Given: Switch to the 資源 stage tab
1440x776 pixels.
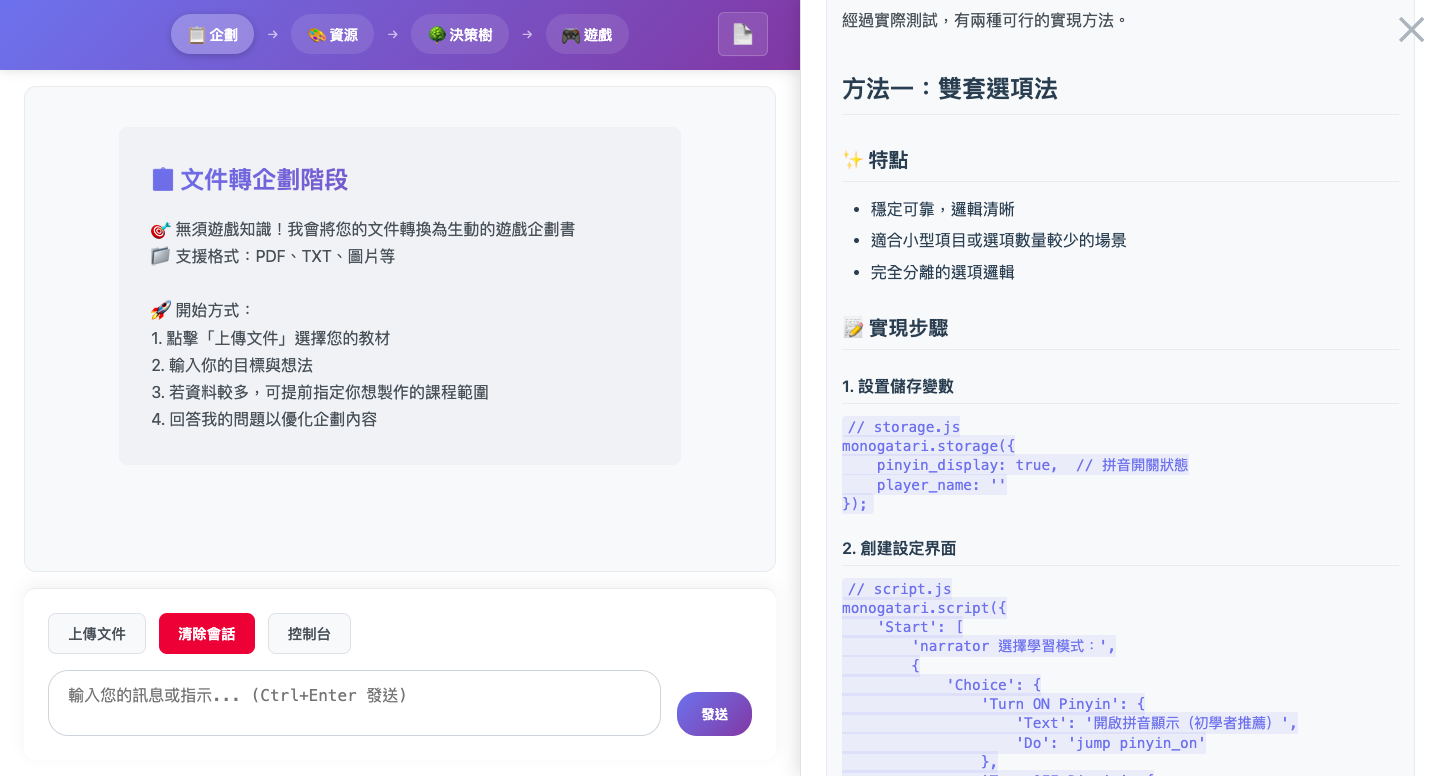Looking at the screenshot, I should pos(332,33).
